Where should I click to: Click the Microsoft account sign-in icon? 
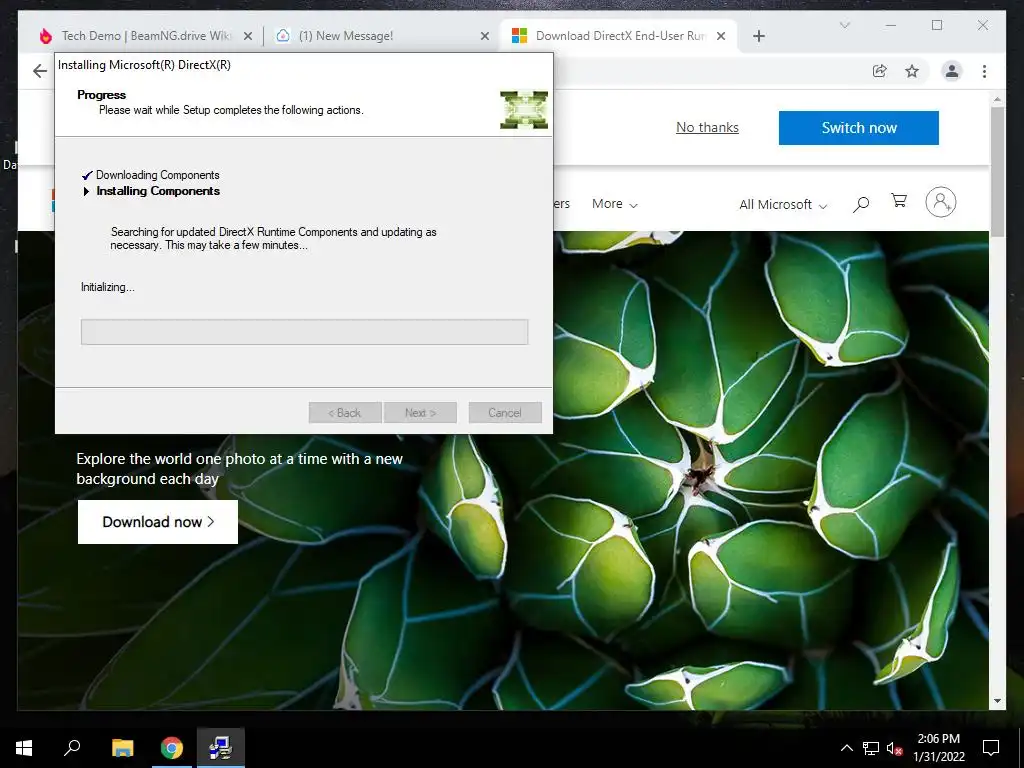tap(940, 202)
